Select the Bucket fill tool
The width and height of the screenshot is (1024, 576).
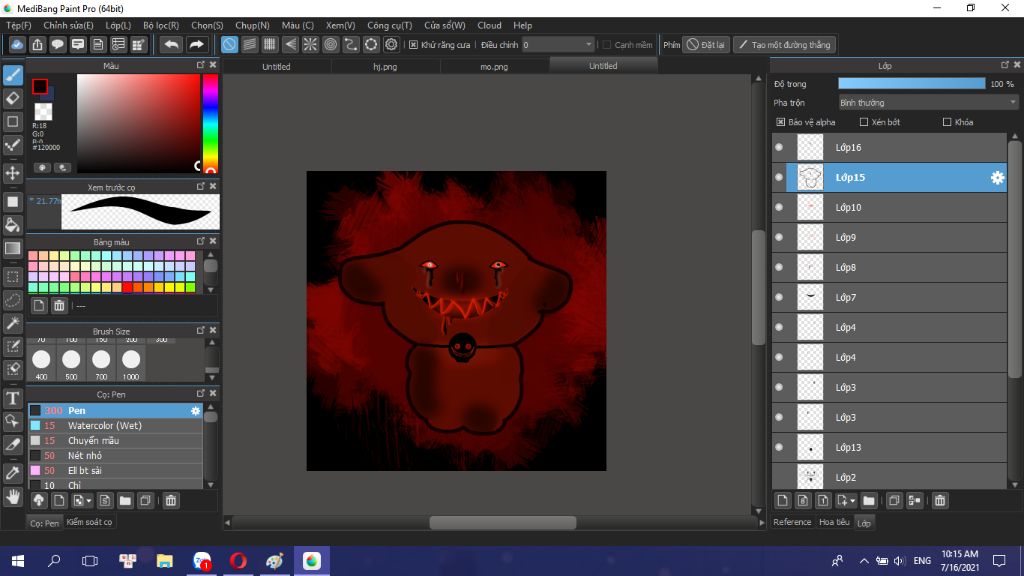[12, 225]
